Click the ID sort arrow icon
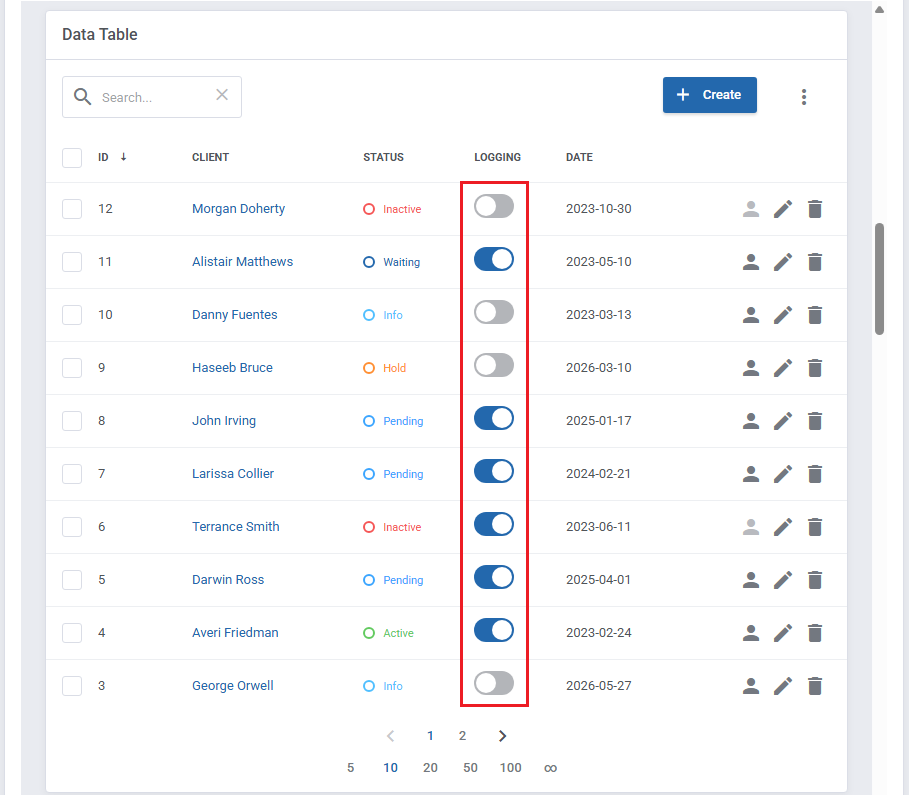Screen dimensions: 909x795 (123, 157)
